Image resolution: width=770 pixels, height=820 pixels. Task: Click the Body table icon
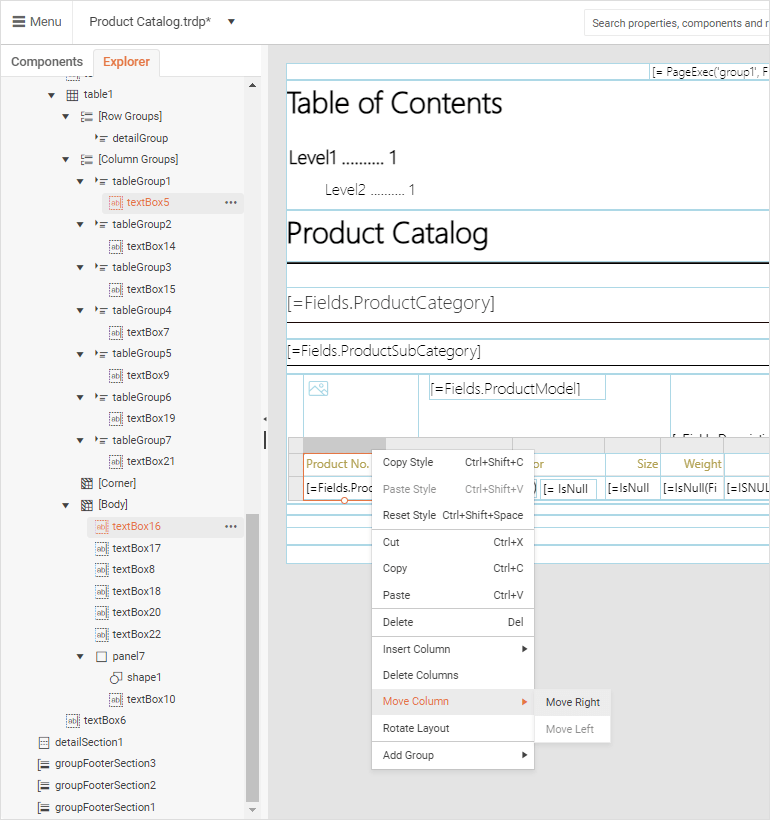tap(87, 505)
